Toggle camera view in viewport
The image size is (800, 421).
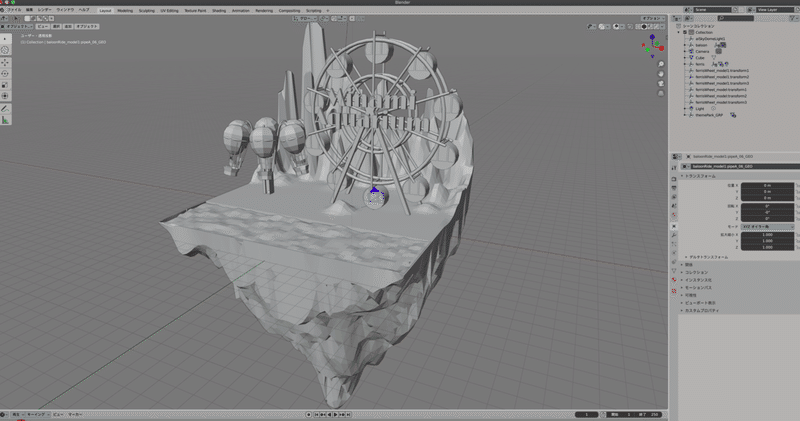661,83
